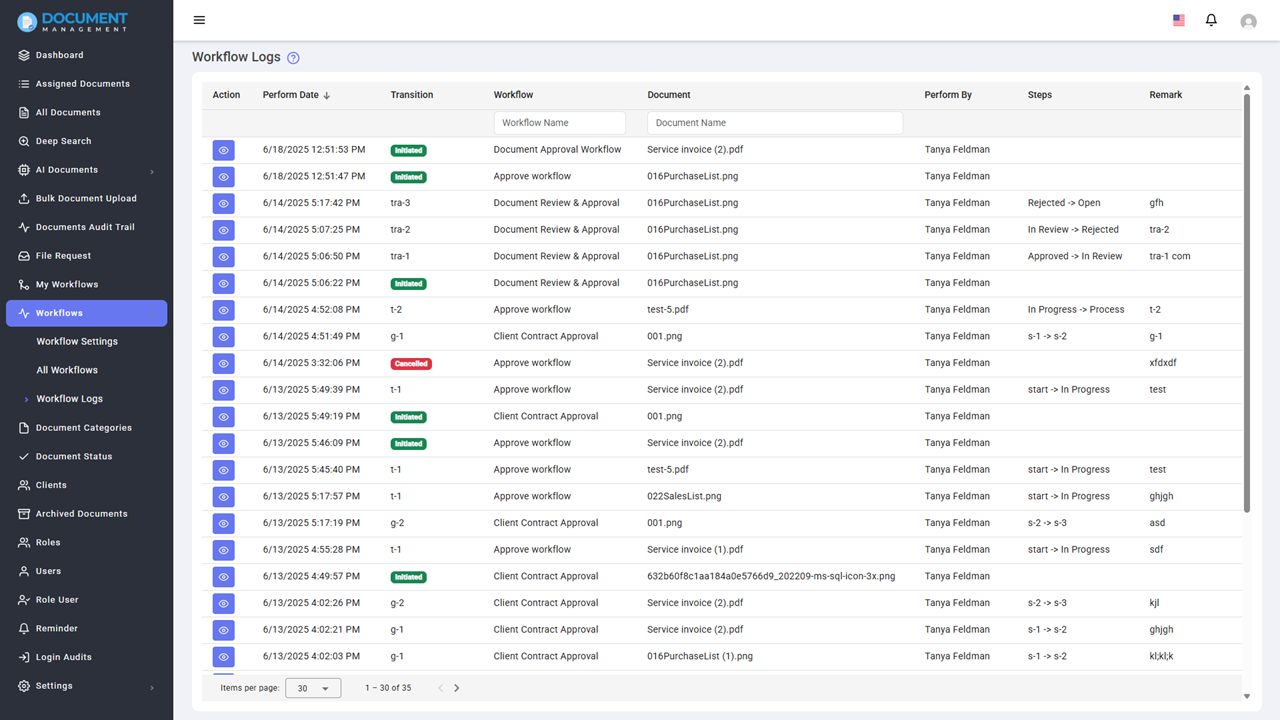
Task: Open the user avatar profile icon
Action: tap(1248, 21)
